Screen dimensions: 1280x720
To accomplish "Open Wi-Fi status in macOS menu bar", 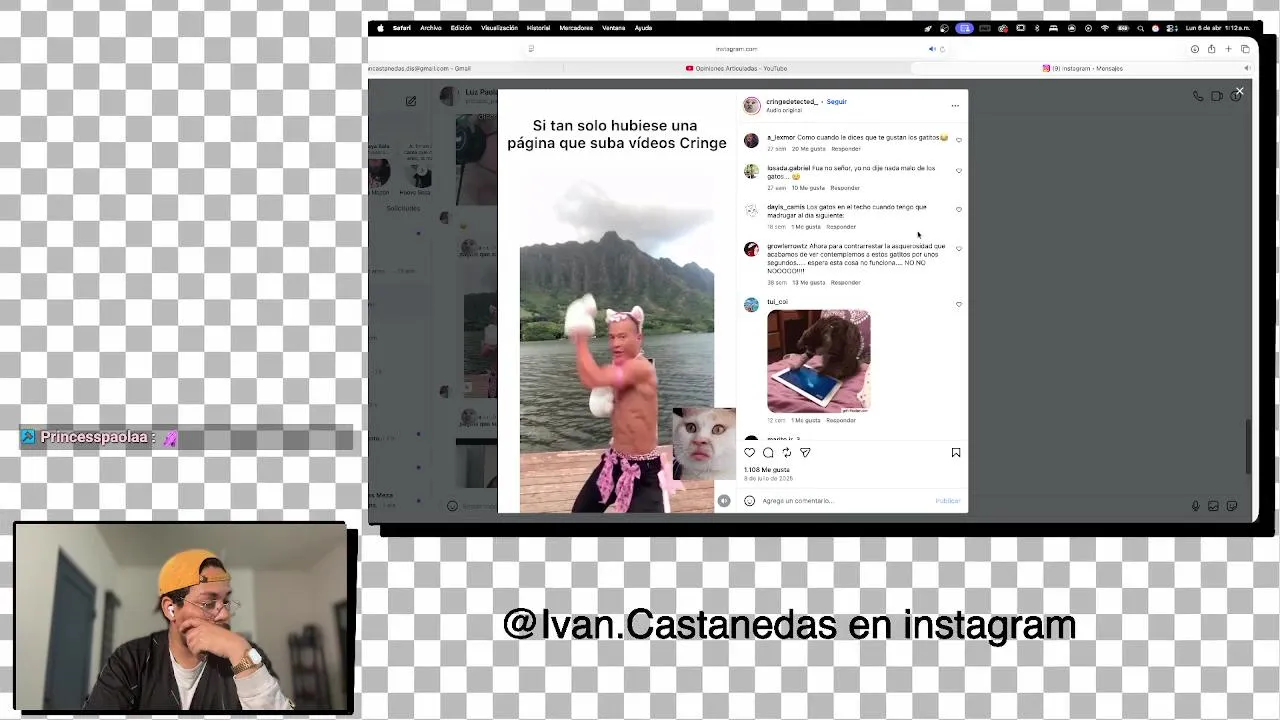I will (1105, 28).
